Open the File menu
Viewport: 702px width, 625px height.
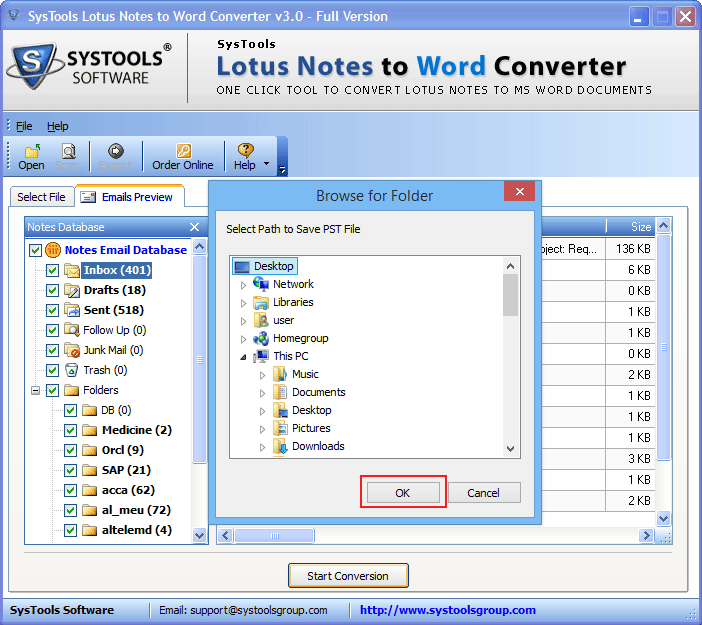(24, 126)
